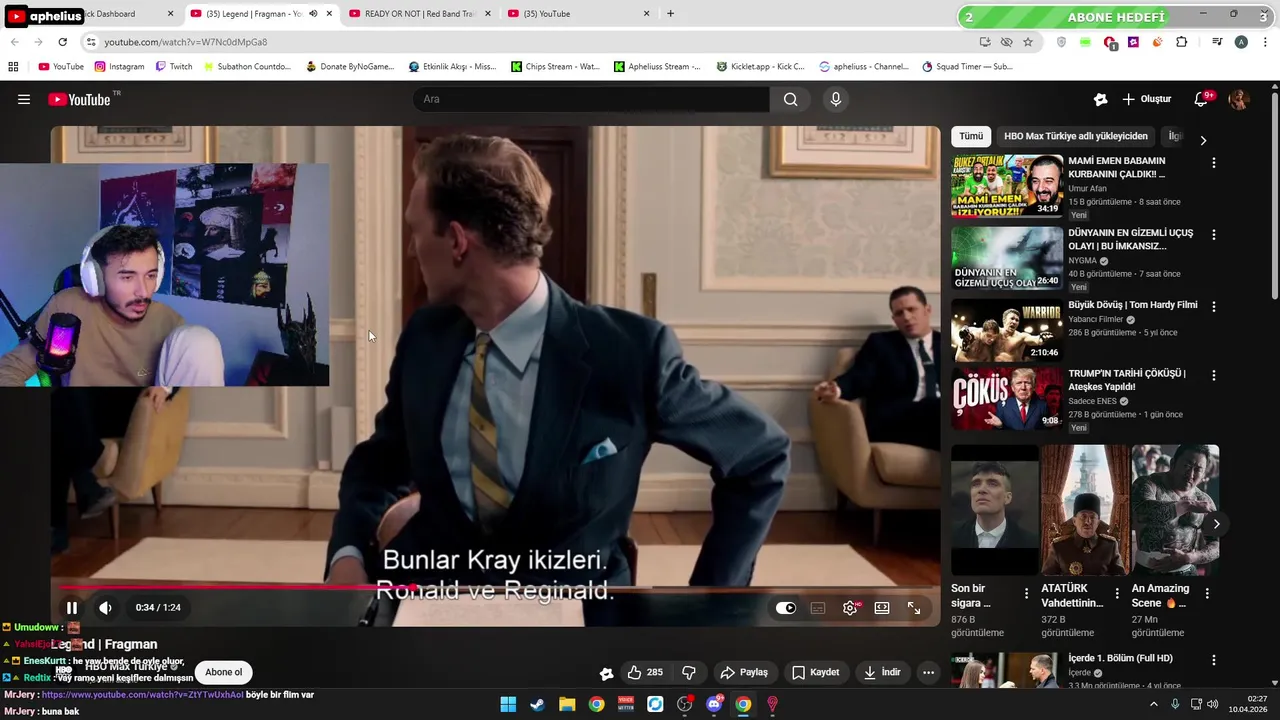Image resolution: width=1280 pixels, height=720 pixels.
Task: Open browser extensions puzzle icon
Action: (x=1181, y=42)
